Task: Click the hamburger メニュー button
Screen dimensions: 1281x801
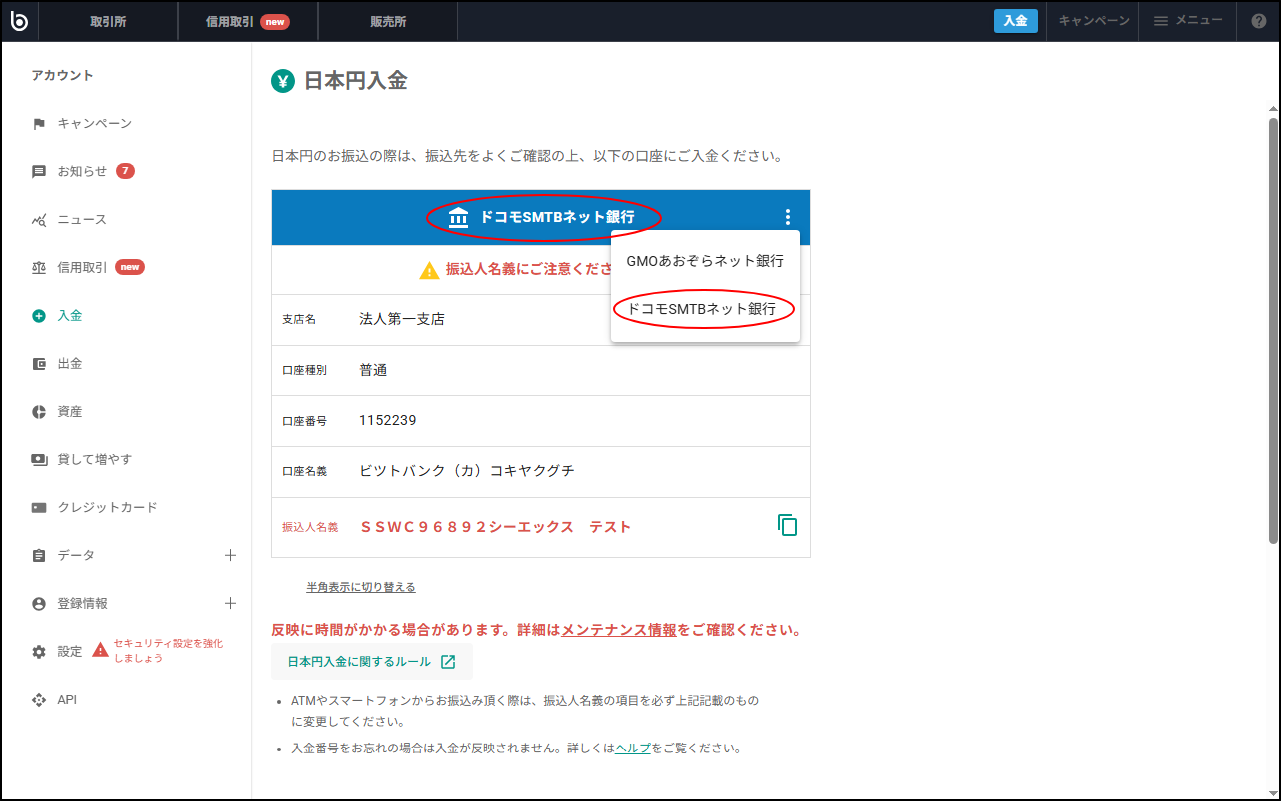Action: click(1188, 21)
